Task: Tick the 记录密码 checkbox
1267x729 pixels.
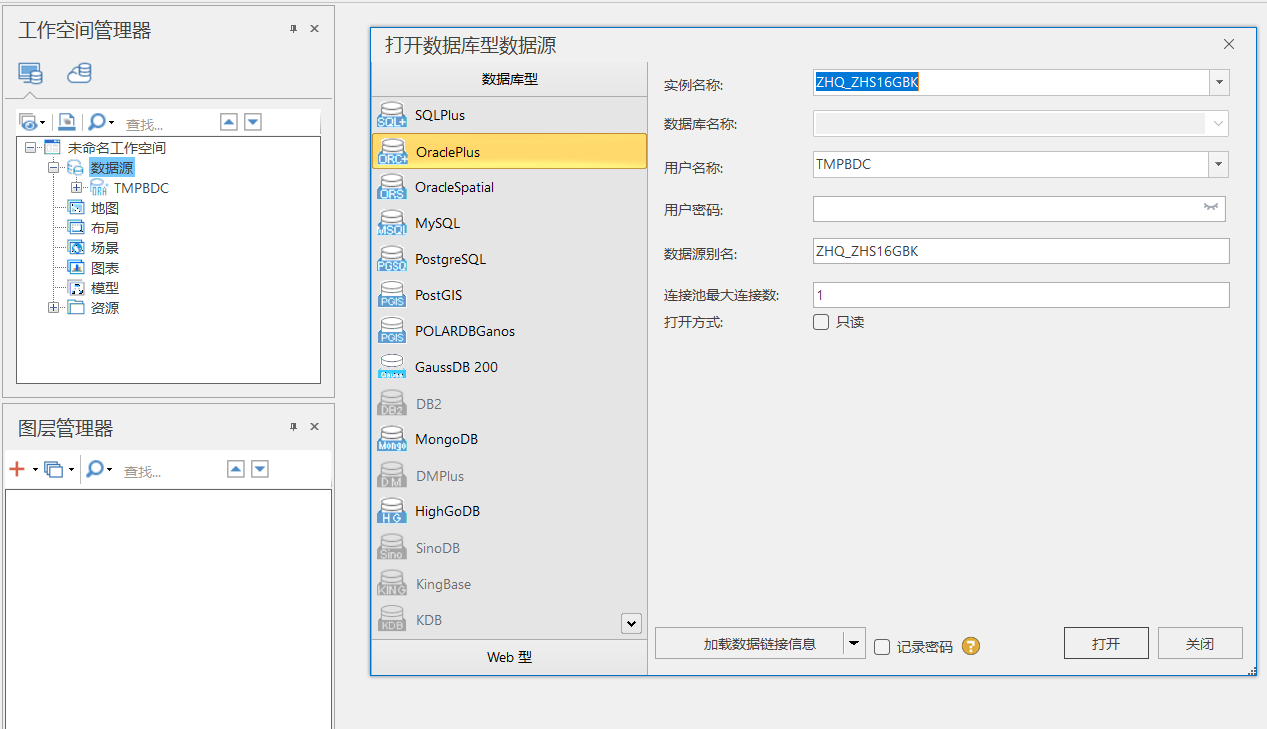Action: click(x=882, y=647)
